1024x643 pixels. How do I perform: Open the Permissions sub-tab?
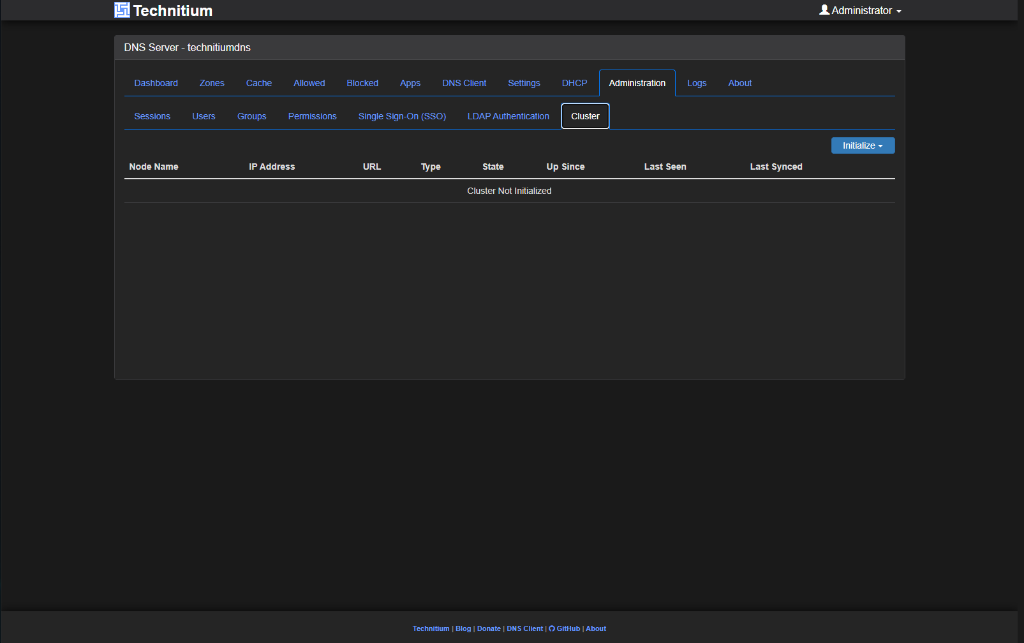point(312,116)
